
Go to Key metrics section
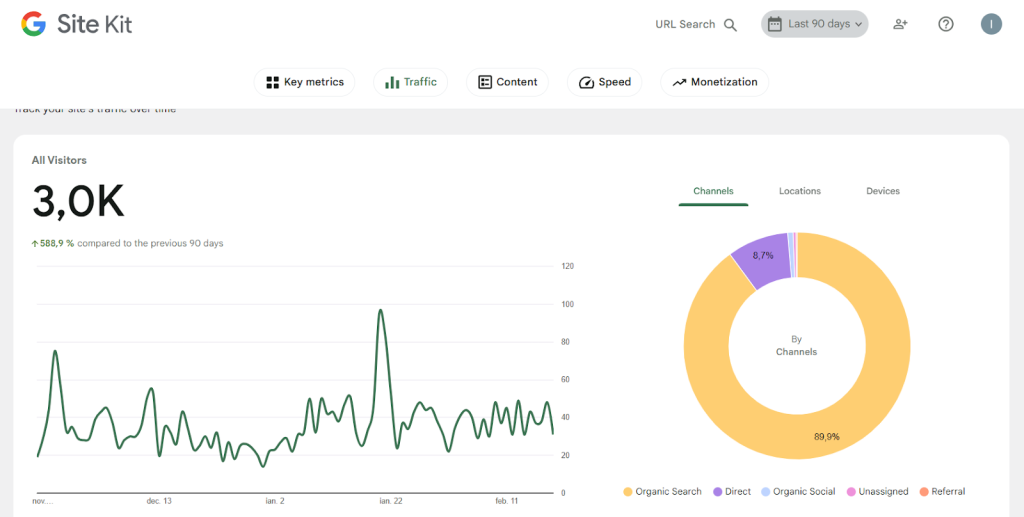click(304, 82)
